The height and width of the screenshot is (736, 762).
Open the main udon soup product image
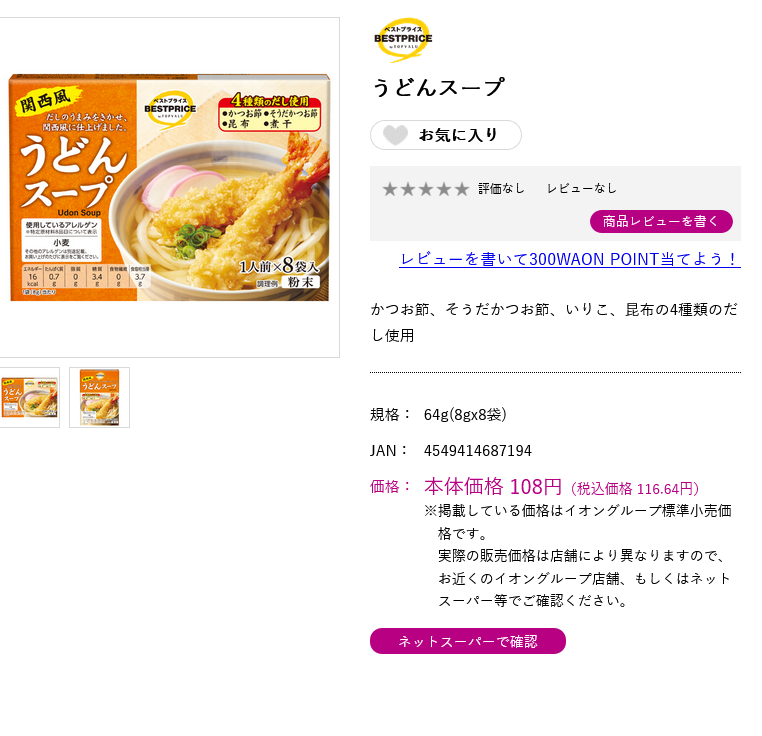(168, 187)
